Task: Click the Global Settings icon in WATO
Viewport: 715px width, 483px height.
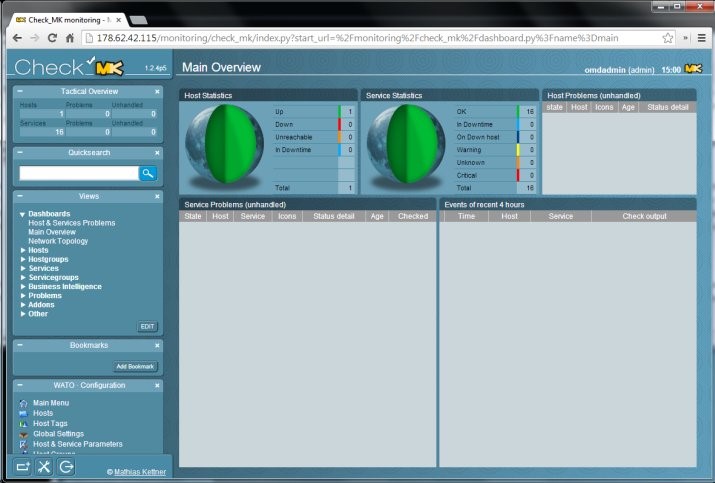Action: click(x=24, y=433)
